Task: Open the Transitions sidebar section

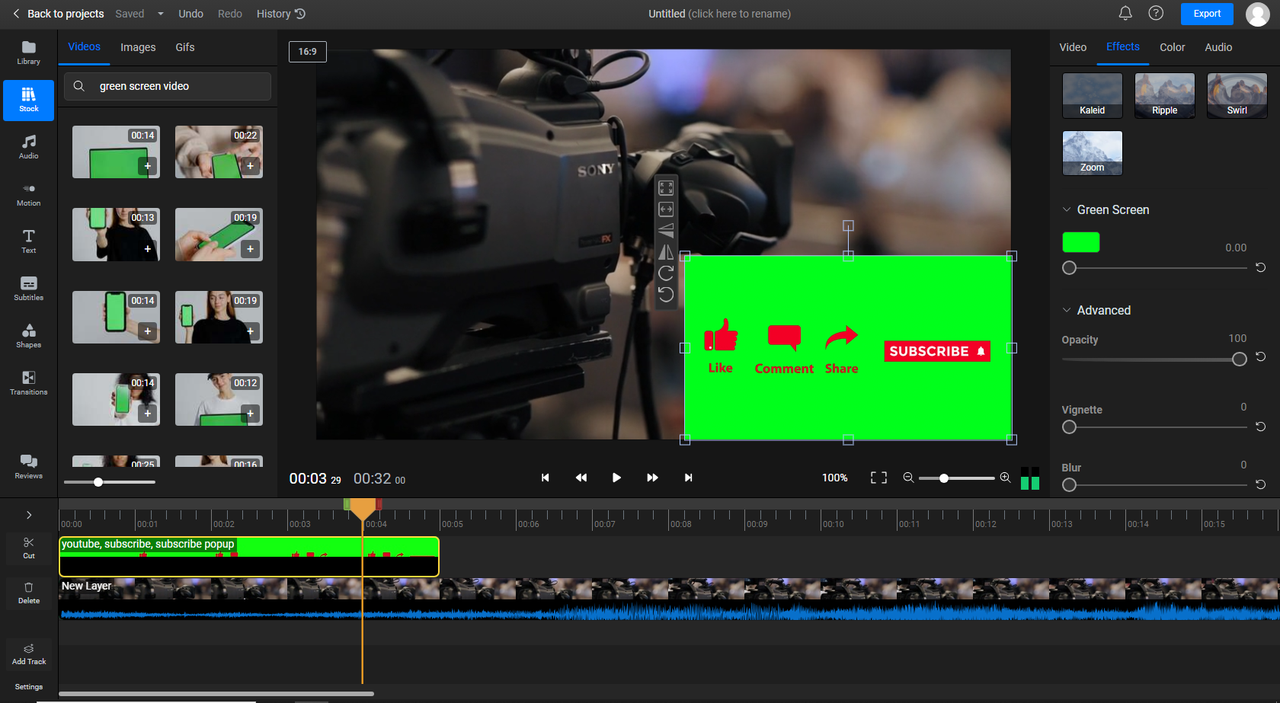Action: tap(28, 382)
